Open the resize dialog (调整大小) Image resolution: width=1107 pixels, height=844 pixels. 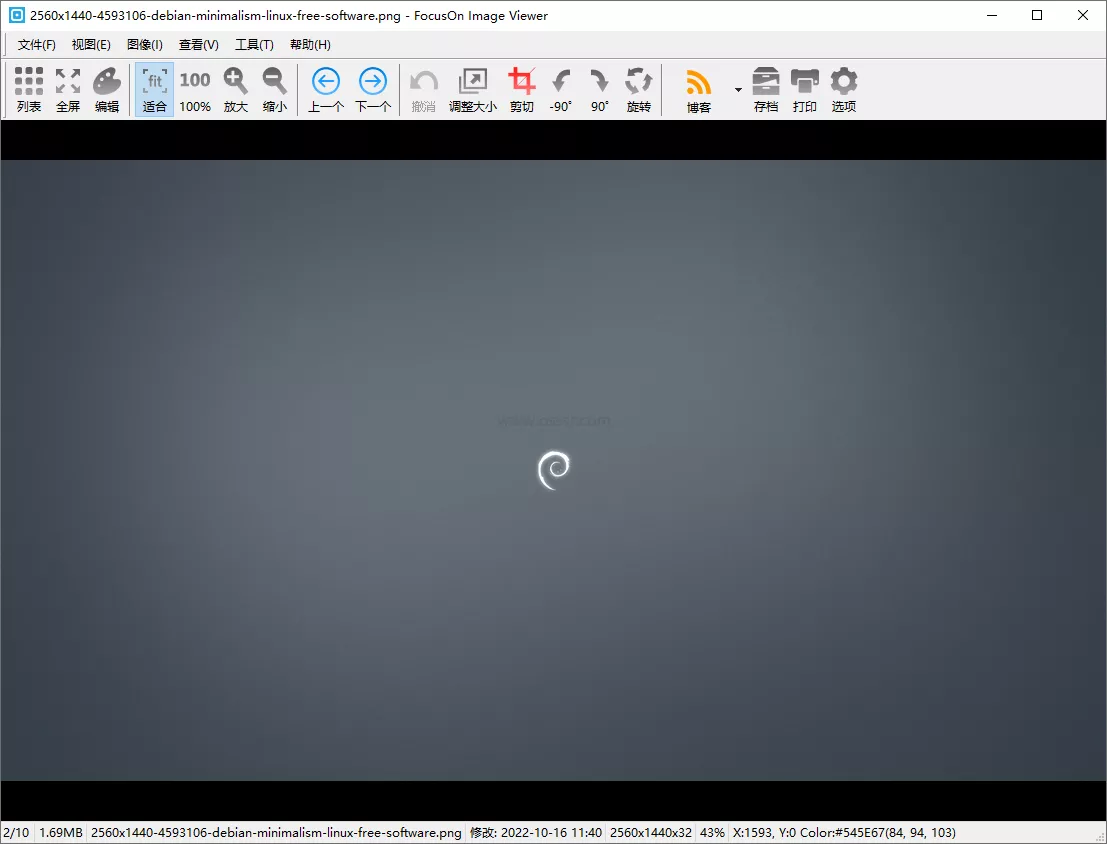click(472, 90)
